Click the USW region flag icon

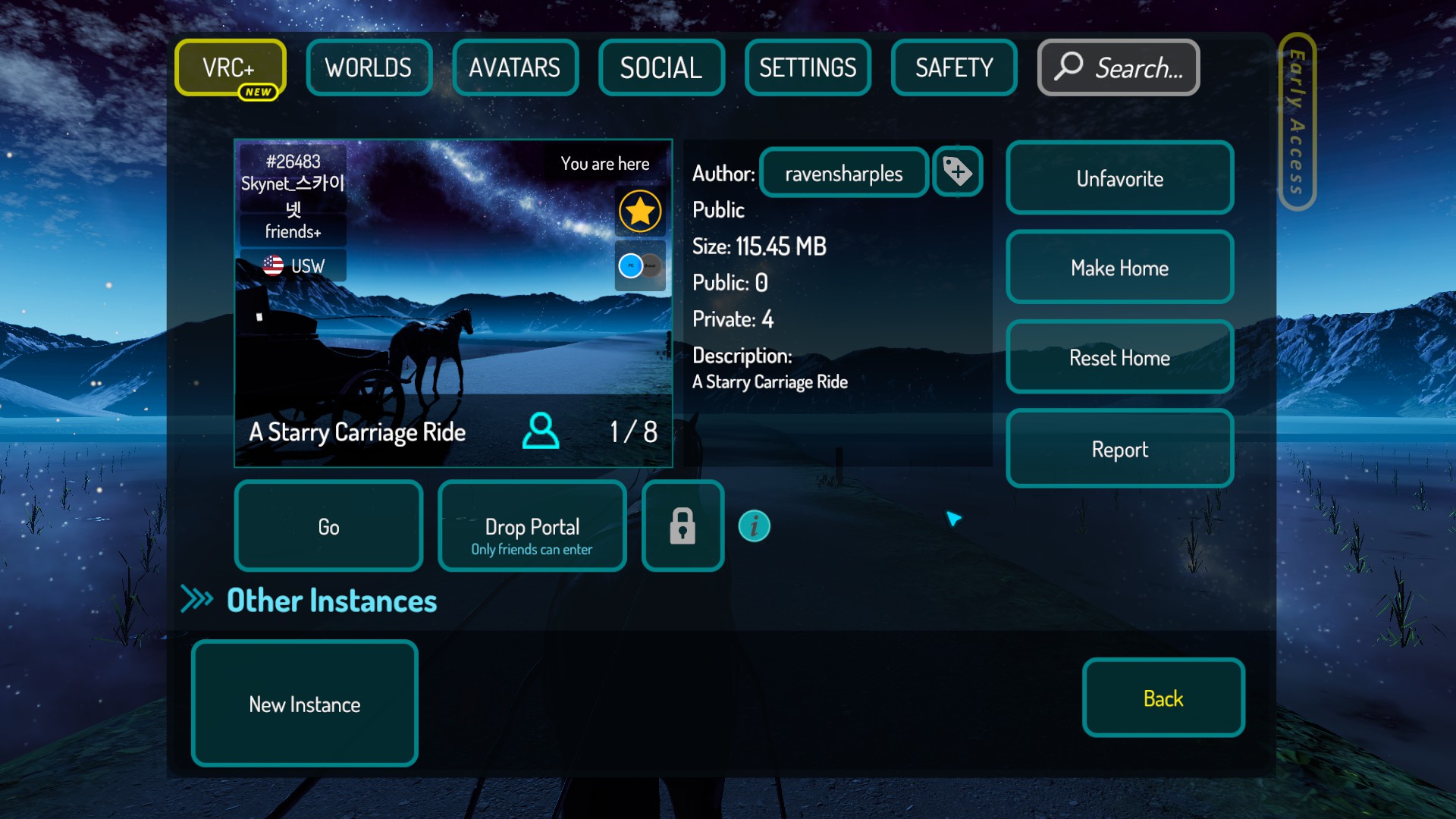click(273, 265)
